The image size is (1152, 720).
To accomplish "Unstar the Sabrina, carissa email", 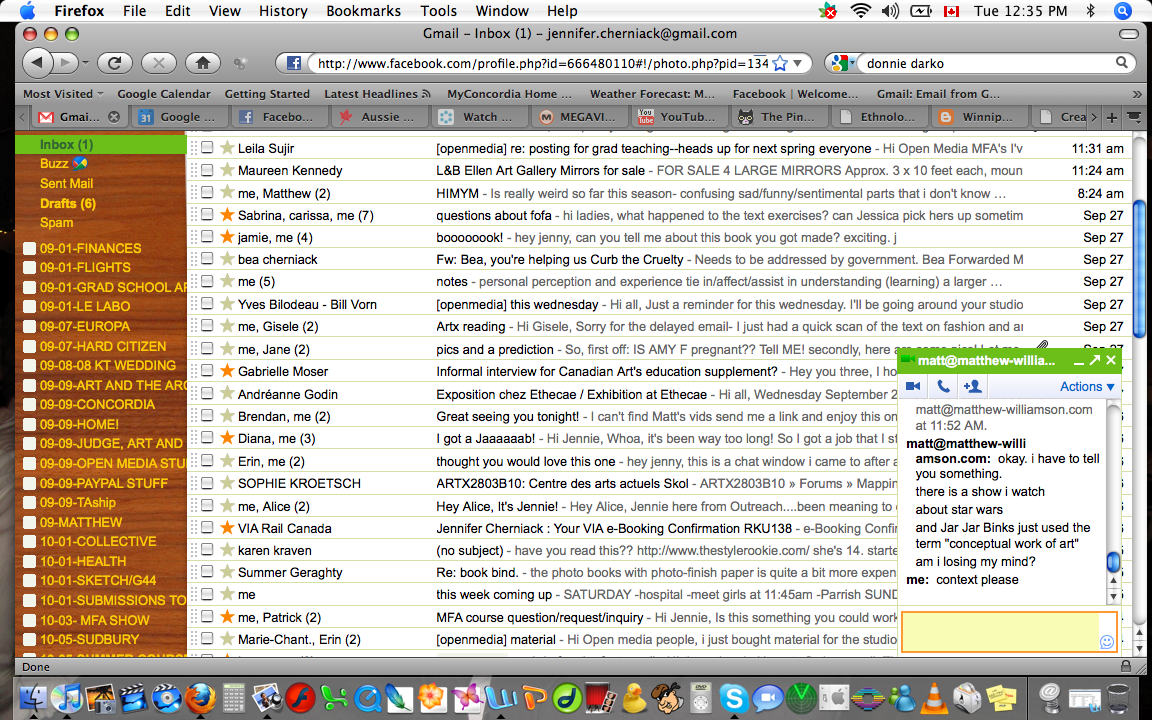I will [x=227, y=215].
